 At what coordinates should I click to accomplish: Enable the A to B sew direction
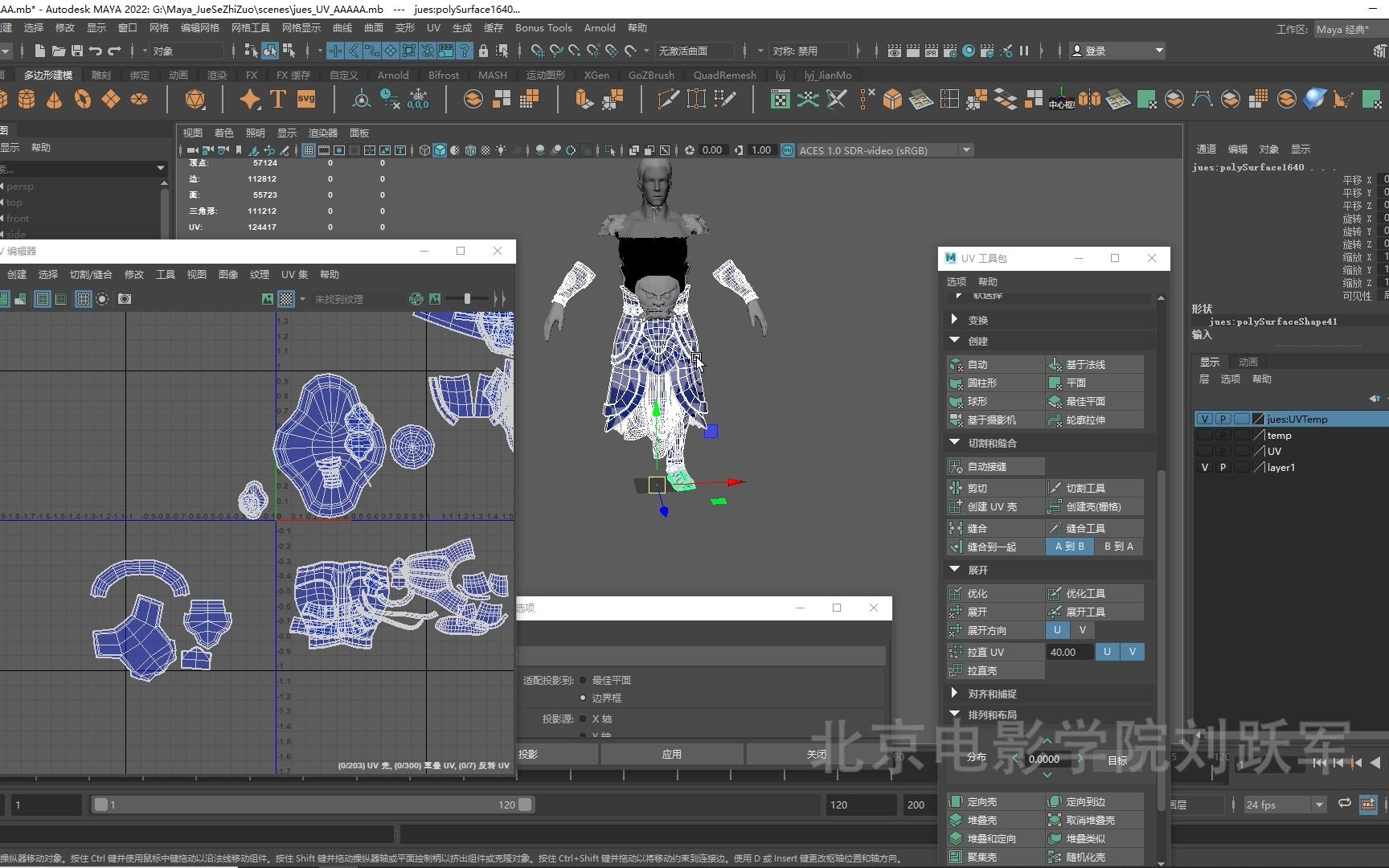(x=1069, y=547)
